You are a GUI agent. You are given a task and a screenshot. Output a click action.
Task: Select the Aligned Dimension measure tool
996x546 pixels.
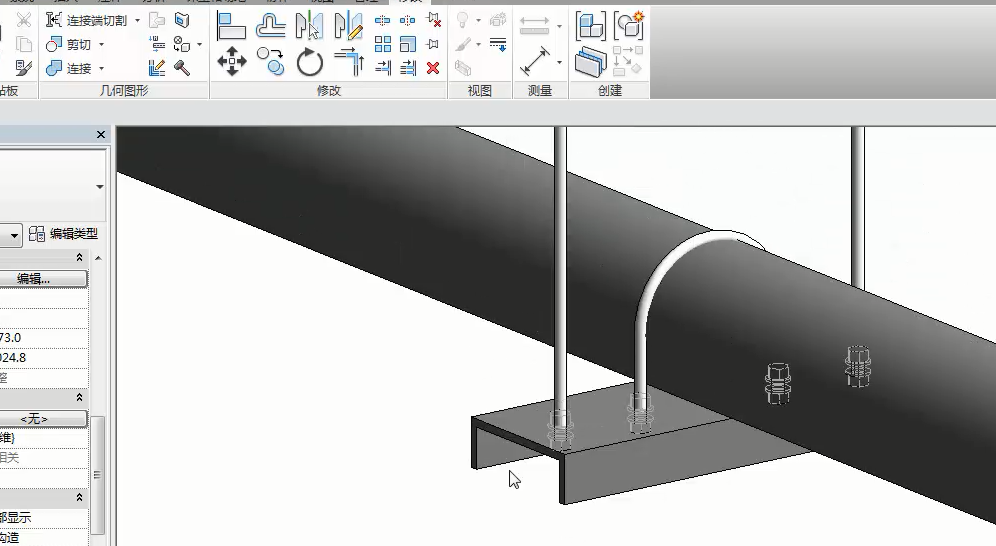tap(538, 61)
